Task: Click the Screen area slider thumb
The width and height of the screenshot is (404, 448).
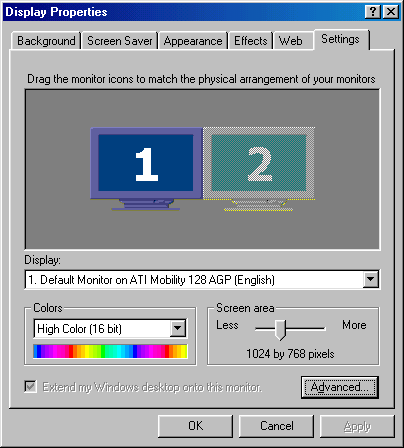Action: tap(281, 330)
